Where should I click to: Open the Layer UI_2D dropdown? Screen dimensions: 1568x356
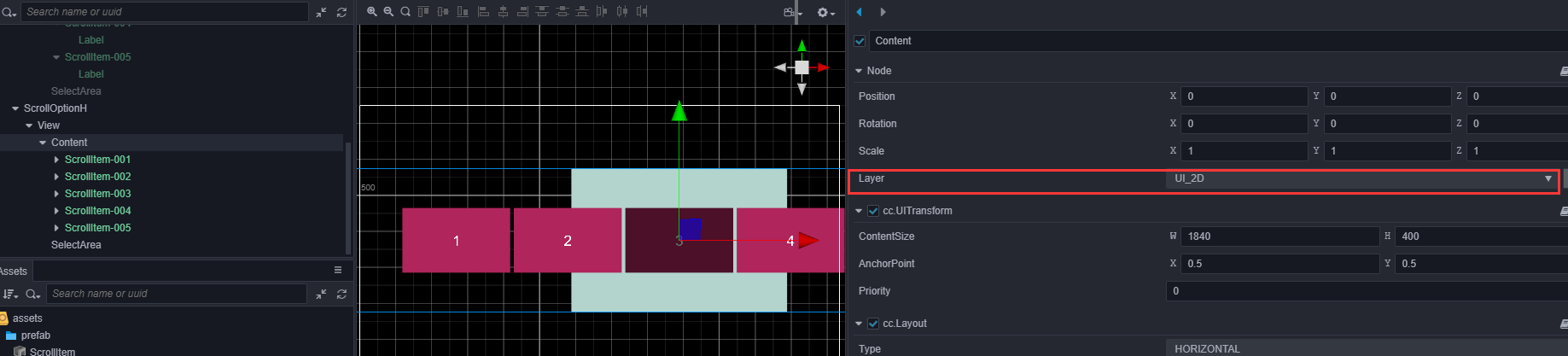(x=1362, y=178)
